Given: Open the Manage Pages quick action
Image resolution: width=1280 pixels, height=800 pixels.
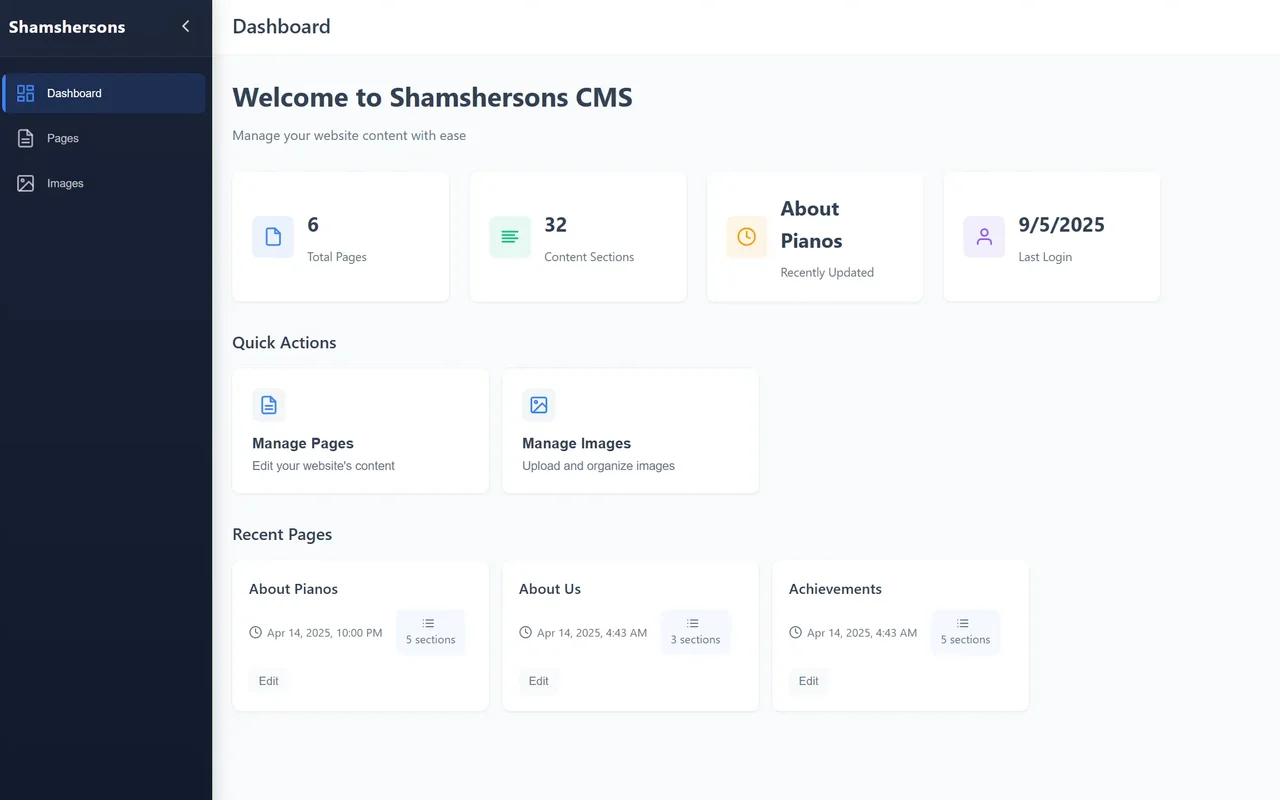Looking at the screenshot, I should [x=360, y=431].
